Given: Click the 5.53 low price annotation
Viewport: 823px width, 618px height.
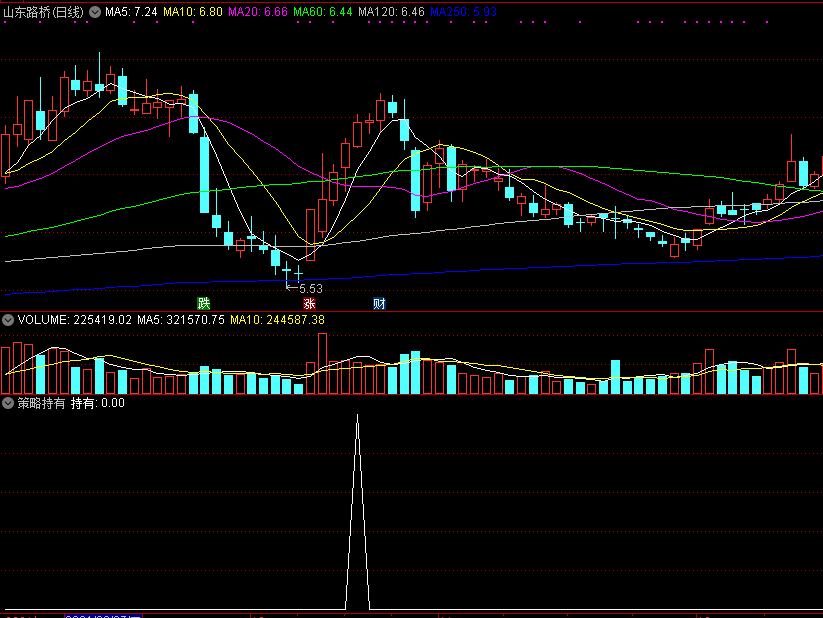Looking at the screenshot, I should coord(311,289).
